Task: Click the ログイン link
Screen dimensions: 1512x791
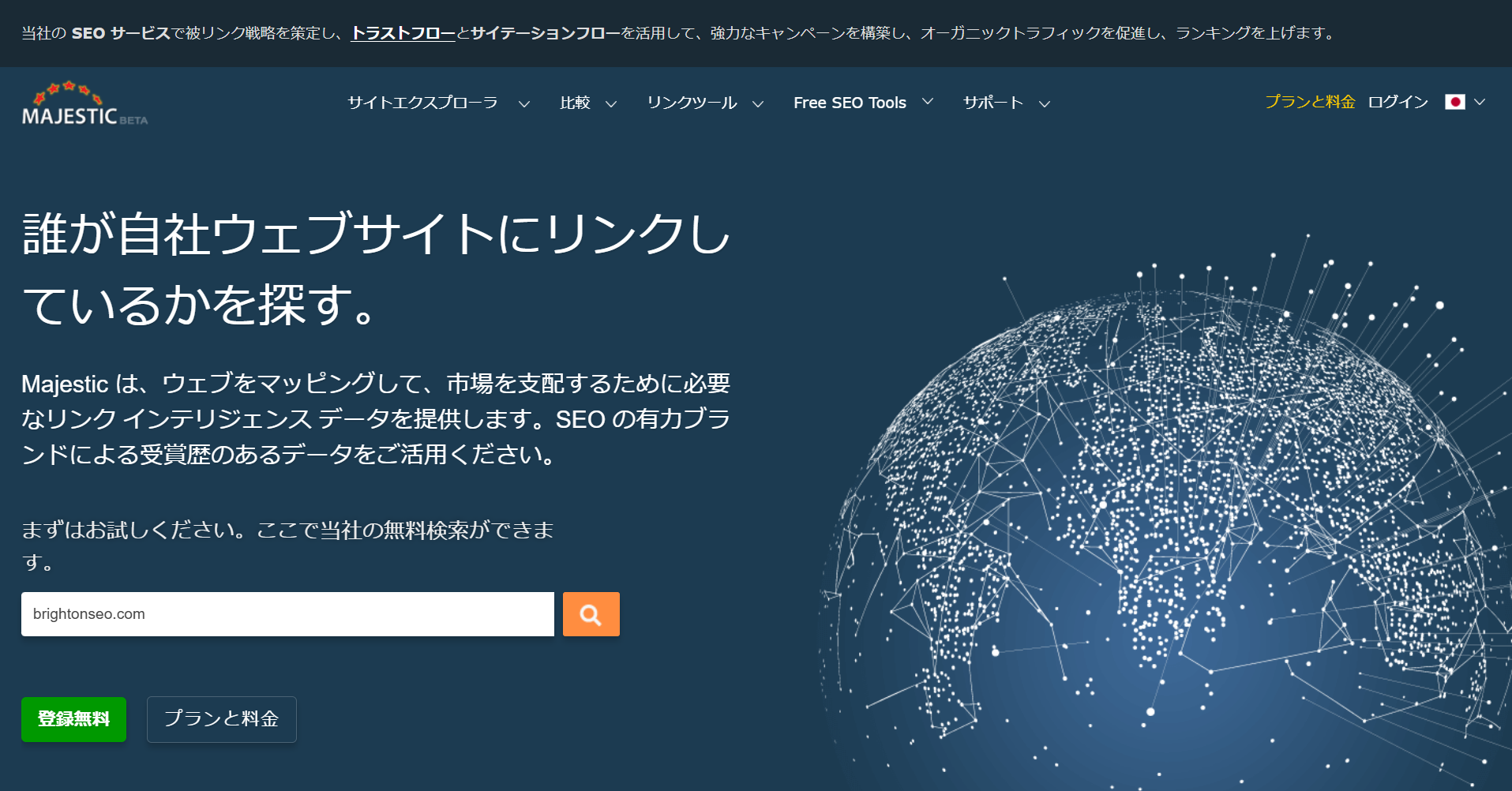Action: [1398, 102]
